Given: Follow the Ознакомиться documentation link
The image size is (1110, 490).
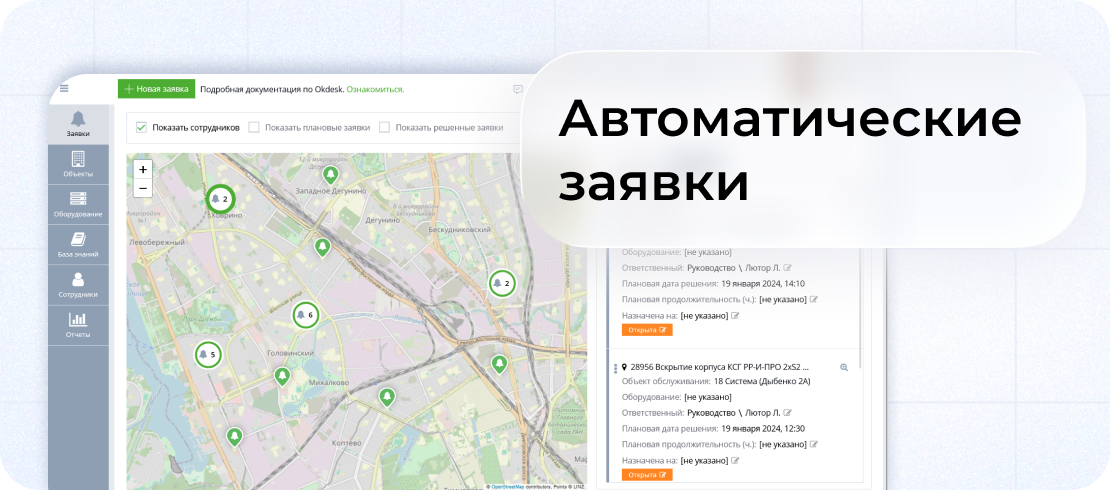Looking at the screenshot, I should (x=375, y=89).
